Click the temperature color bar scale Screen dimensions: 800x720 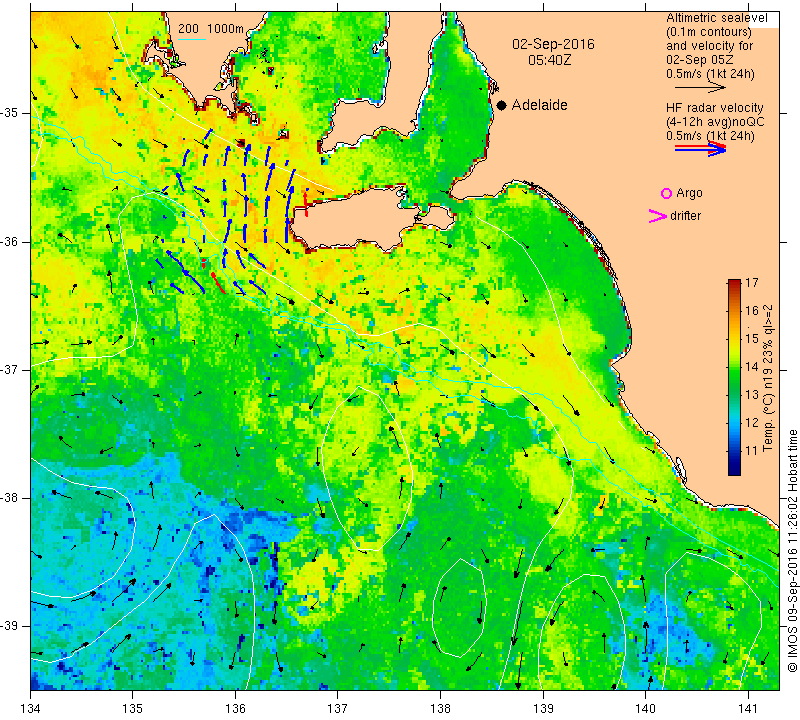[734, 377]
